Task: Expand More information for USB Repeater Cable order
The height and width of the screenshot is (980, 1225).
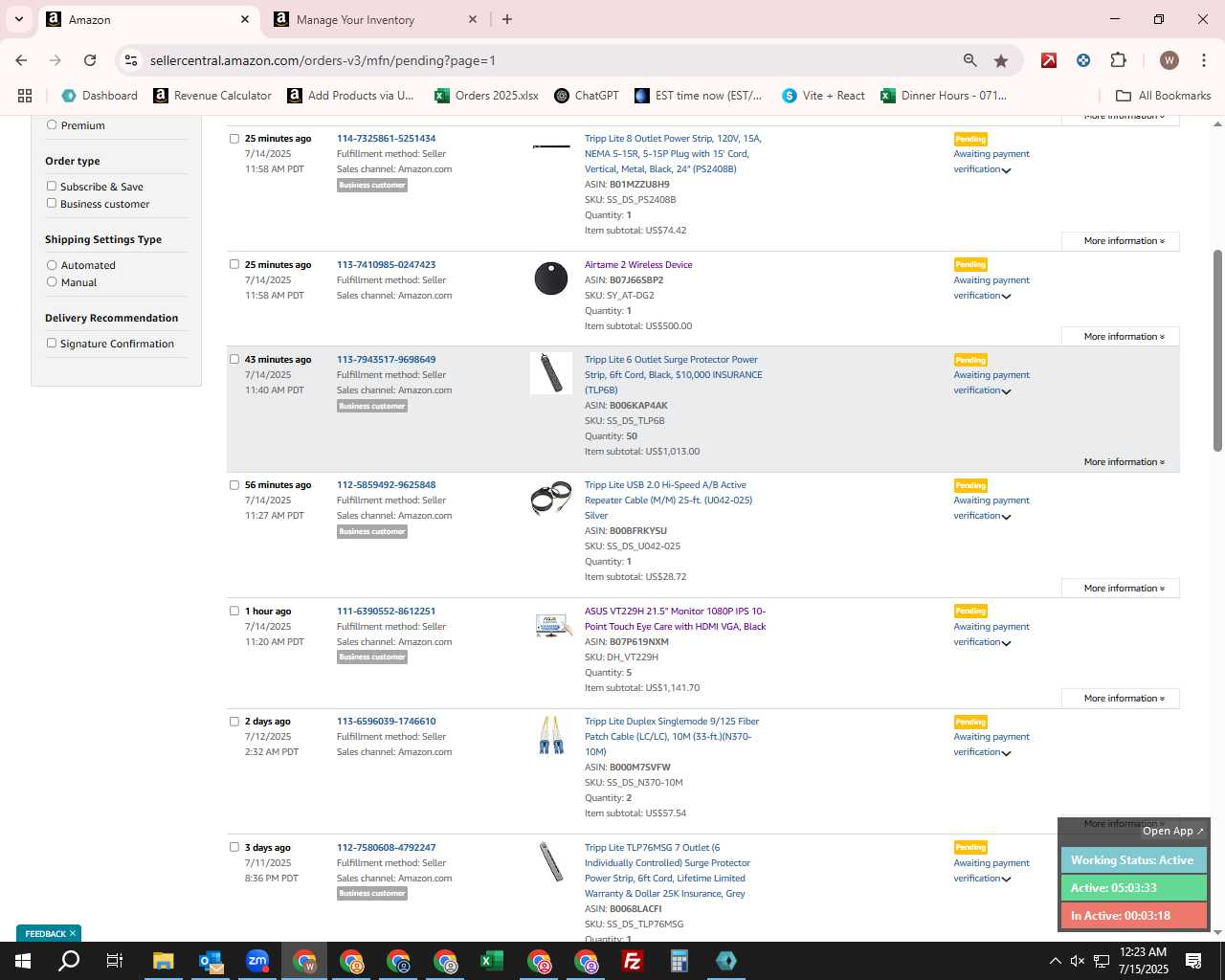Action: tap(1121, 589)
